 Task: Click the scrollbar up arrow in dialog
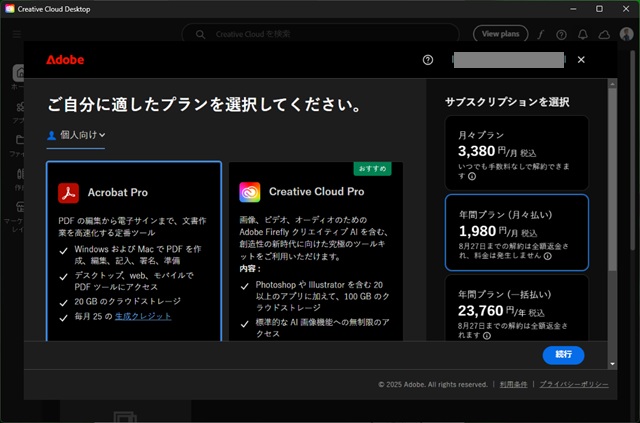[x=612, y=84]
